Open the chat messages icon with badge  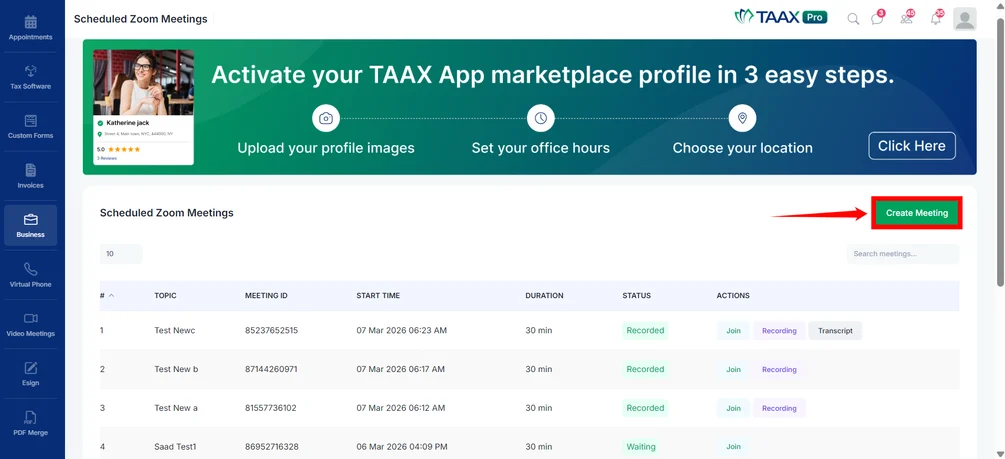click(x=877, y=19)
